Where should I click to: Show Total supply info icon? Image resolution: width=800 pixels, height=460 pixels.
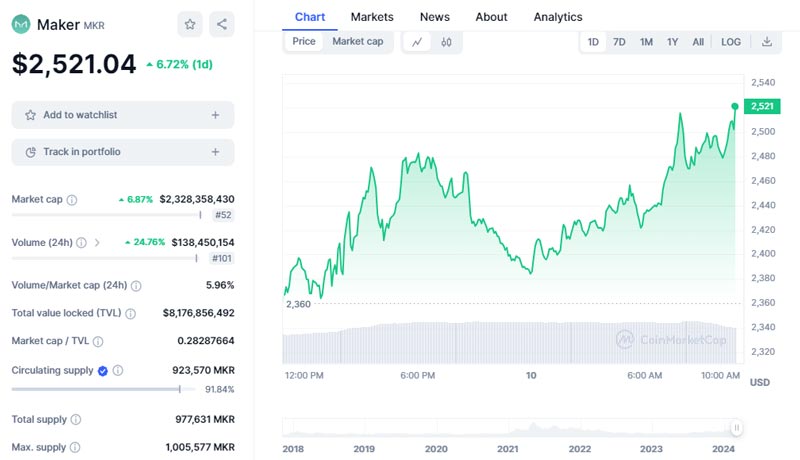click(76, 420)
